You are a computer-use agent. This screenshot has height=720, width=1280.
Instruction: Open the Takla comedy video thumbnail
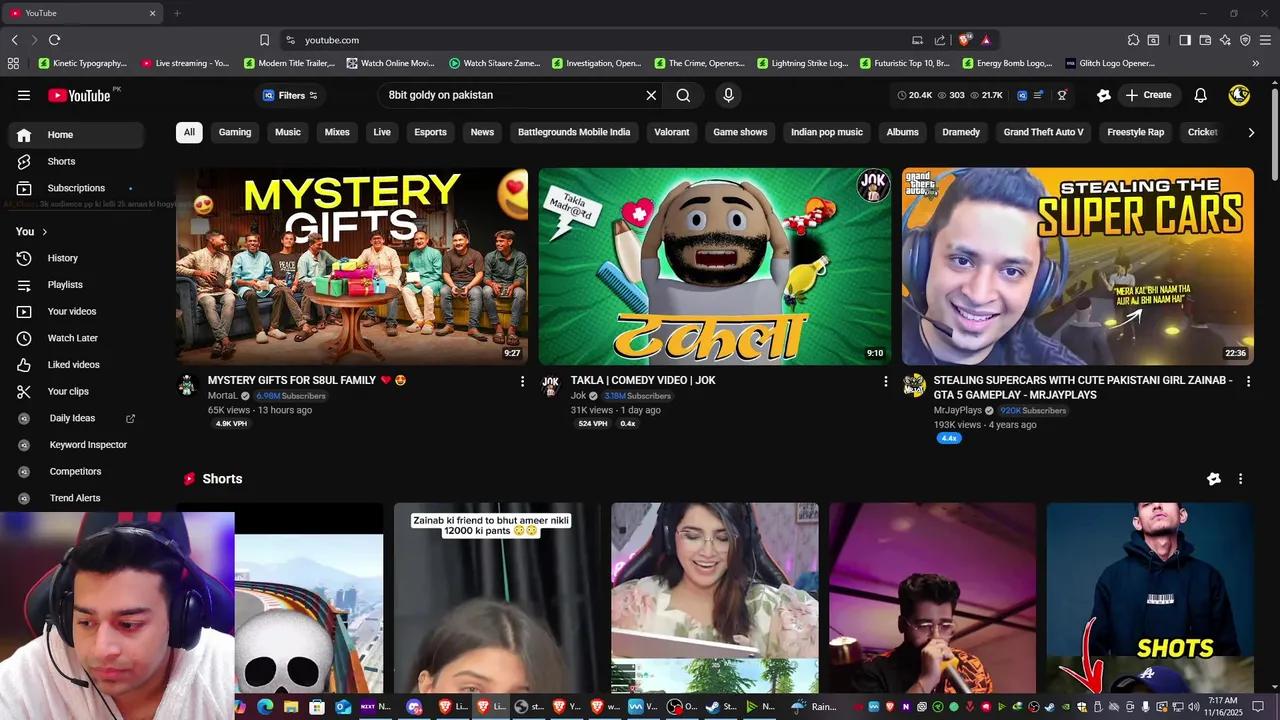(x=715, y=266)
